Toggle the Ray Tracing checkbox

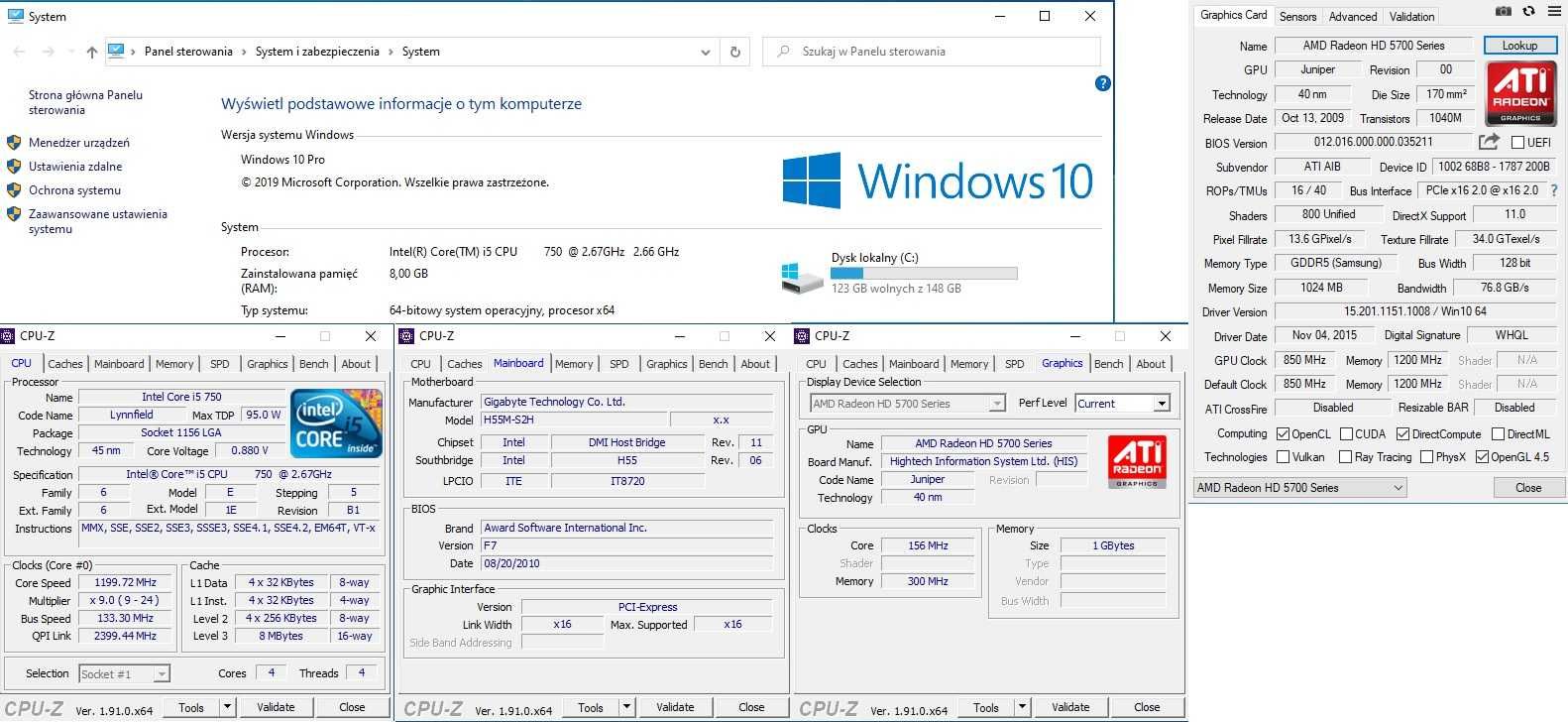click(1345, 457)
